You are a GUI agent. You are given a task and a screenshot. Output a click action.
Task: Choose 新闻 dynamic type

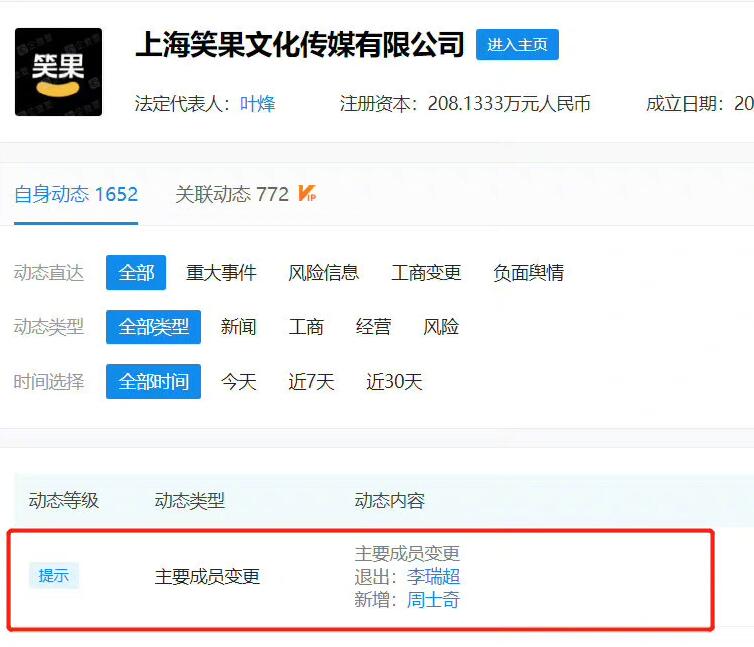pyautogui.click(x=239, y=327)
